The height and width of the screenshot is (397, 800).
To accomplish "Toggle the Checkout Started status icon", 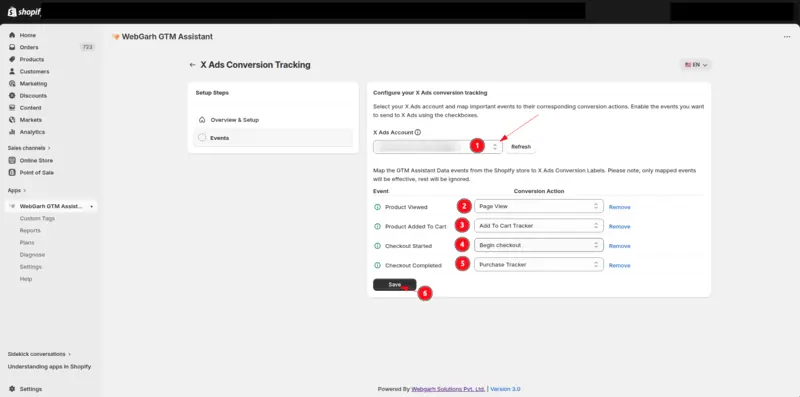I will click(378, 246).
